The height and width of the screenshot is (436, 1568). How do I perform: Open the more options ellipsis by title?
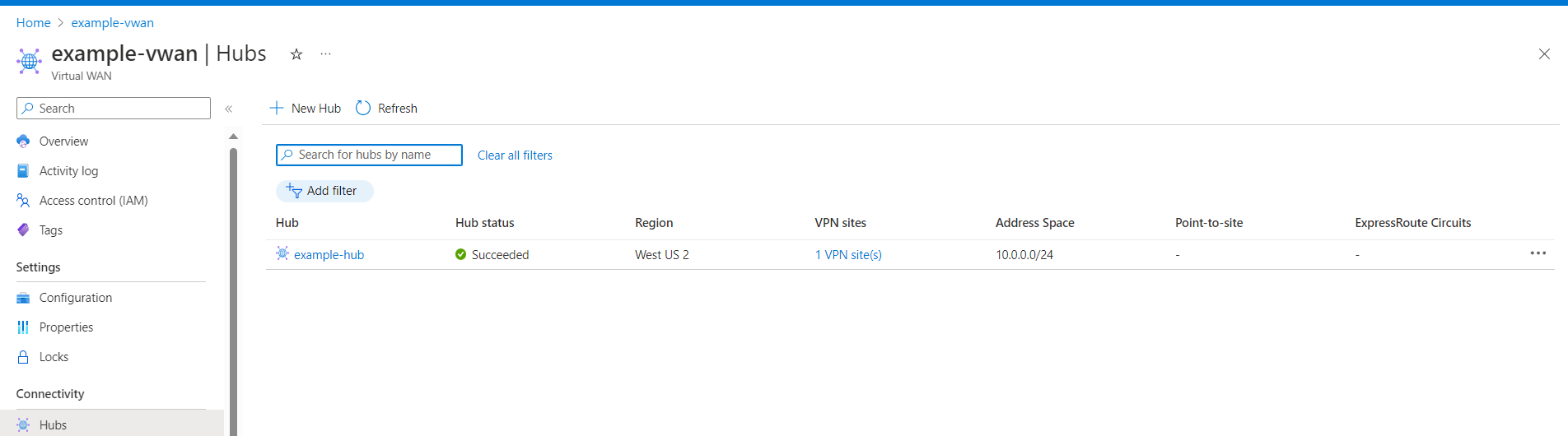(x=325, y=54)
